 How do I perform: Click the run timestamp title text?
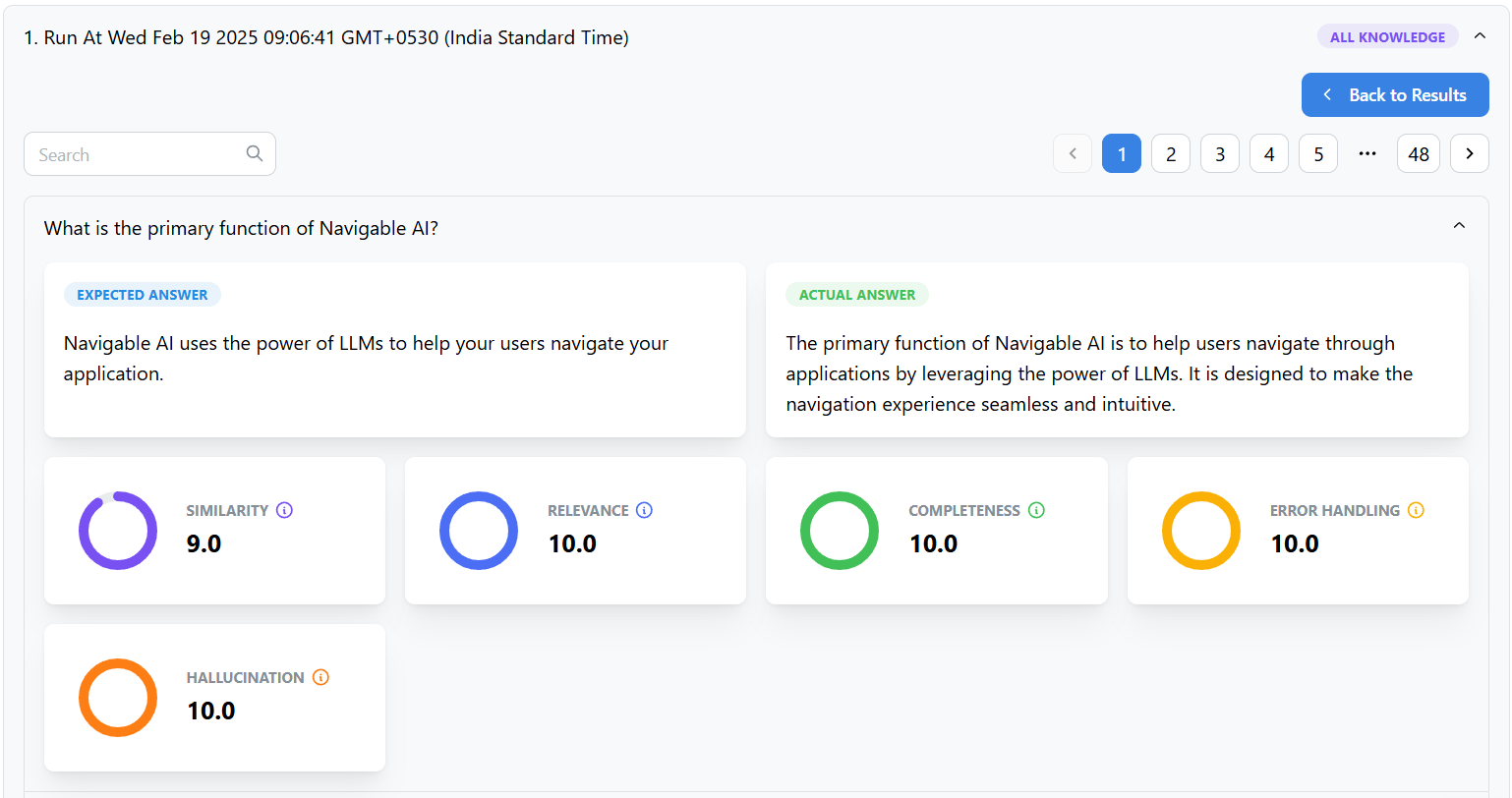coord(326,38)
